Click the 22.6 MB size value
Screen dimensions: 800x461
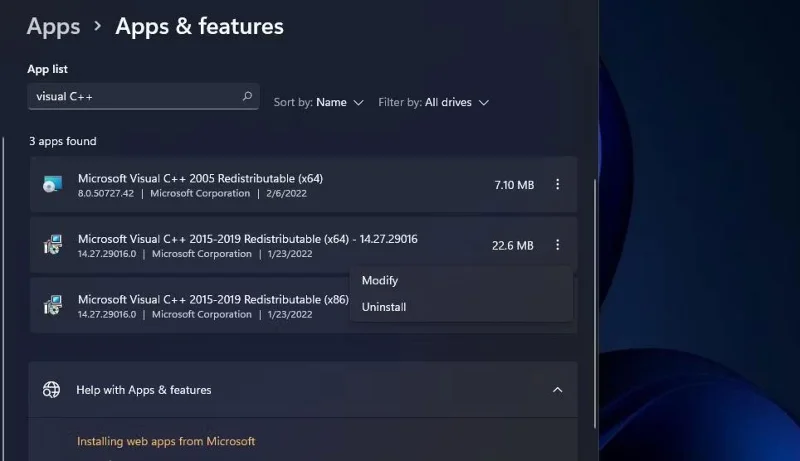pos(513,245)
